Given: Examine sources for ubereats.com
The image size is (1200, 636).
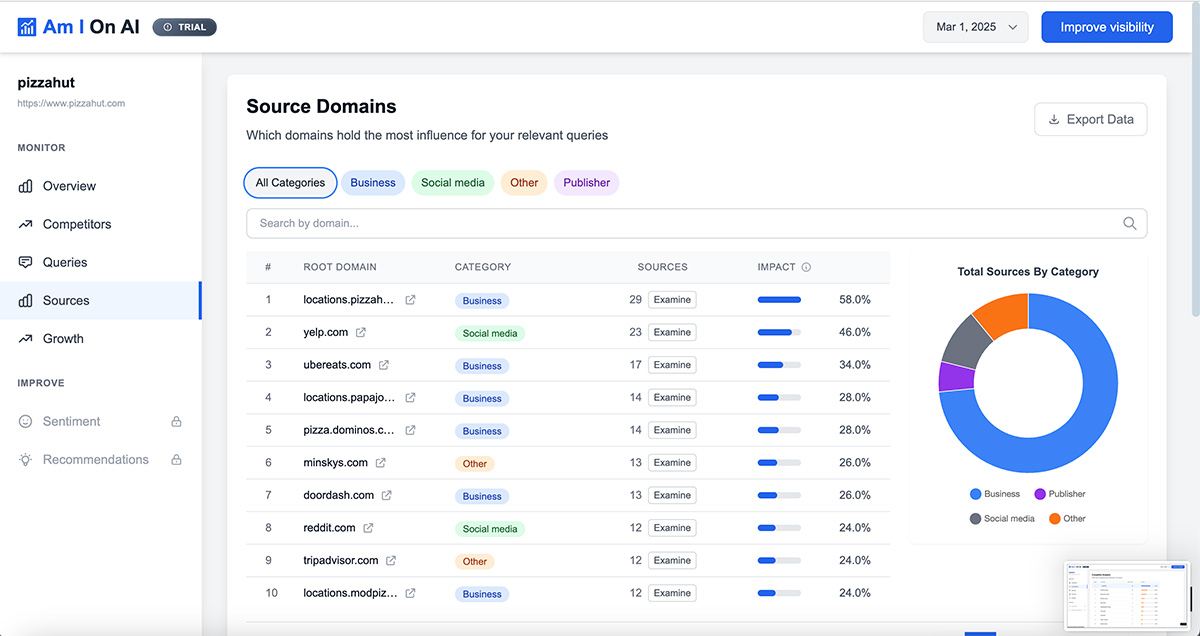Looking at the screenshot, I should [x=672, y=365].
